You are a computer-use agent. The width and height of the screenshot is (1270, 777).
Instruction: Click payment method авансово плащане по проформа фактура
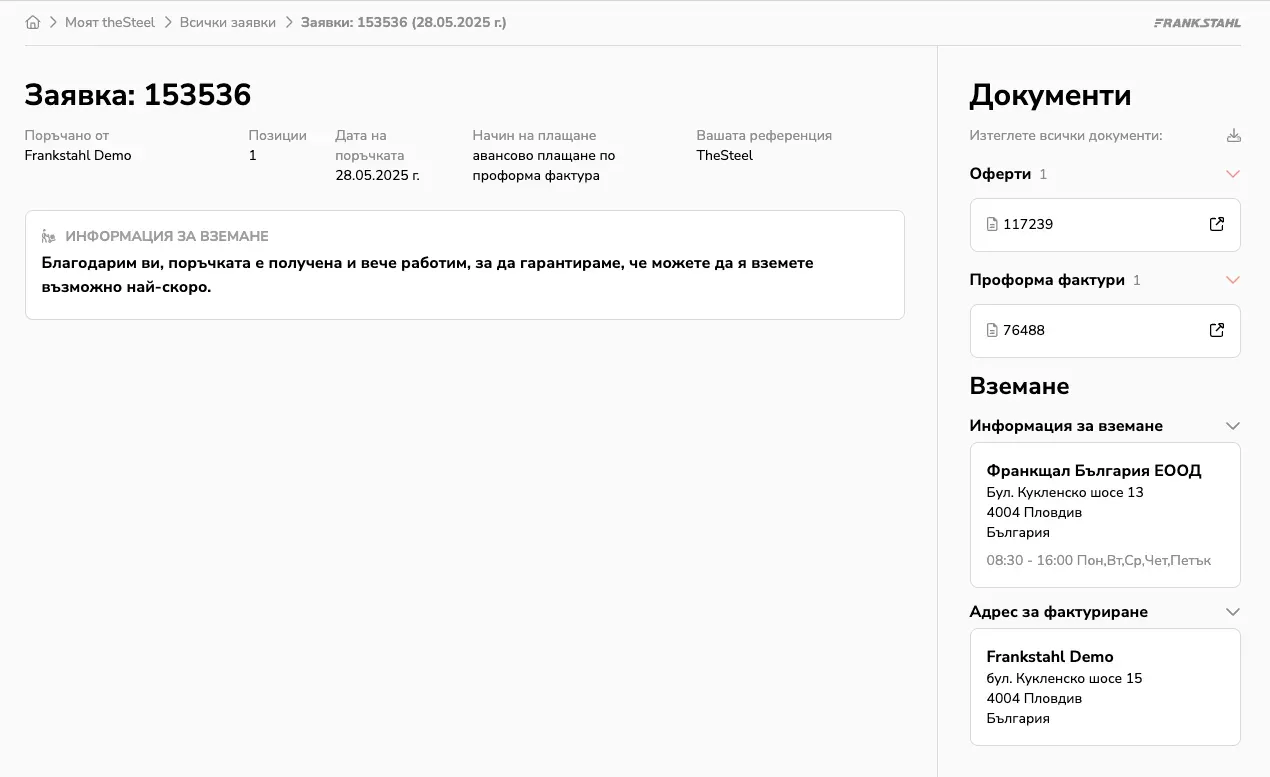point(544,166)
